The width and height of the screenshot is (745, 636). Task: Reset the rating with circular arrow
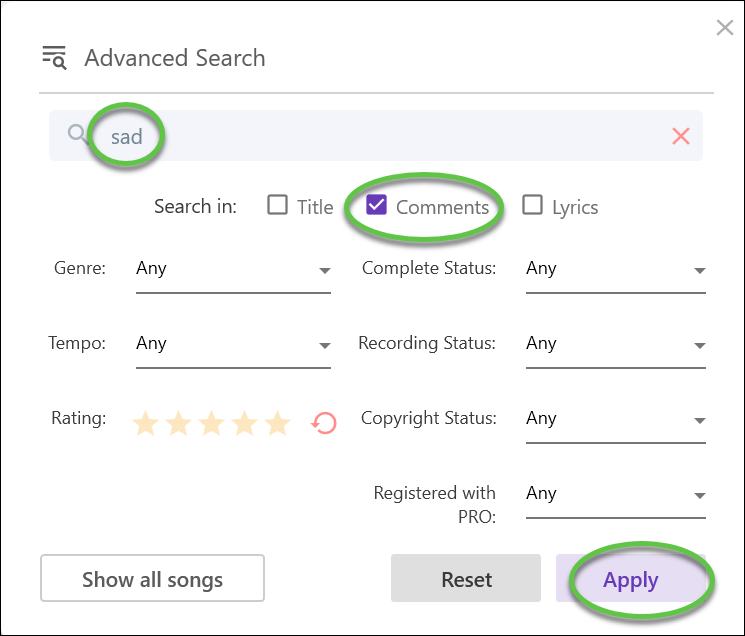(x=324, y=423)
